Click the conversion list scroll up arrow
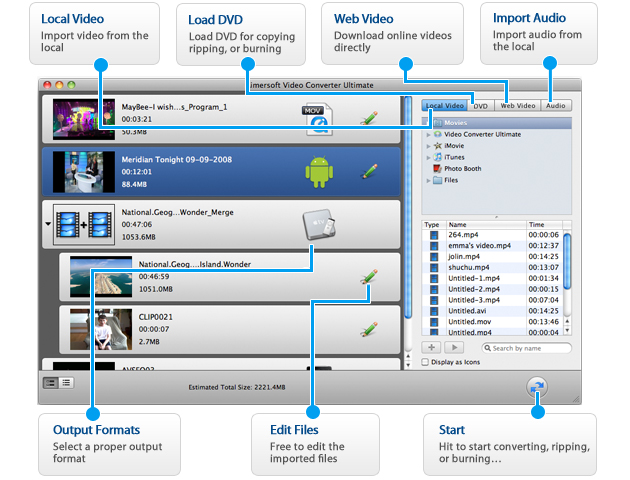The height and width of the screenshot is (480, 630). 408,356
